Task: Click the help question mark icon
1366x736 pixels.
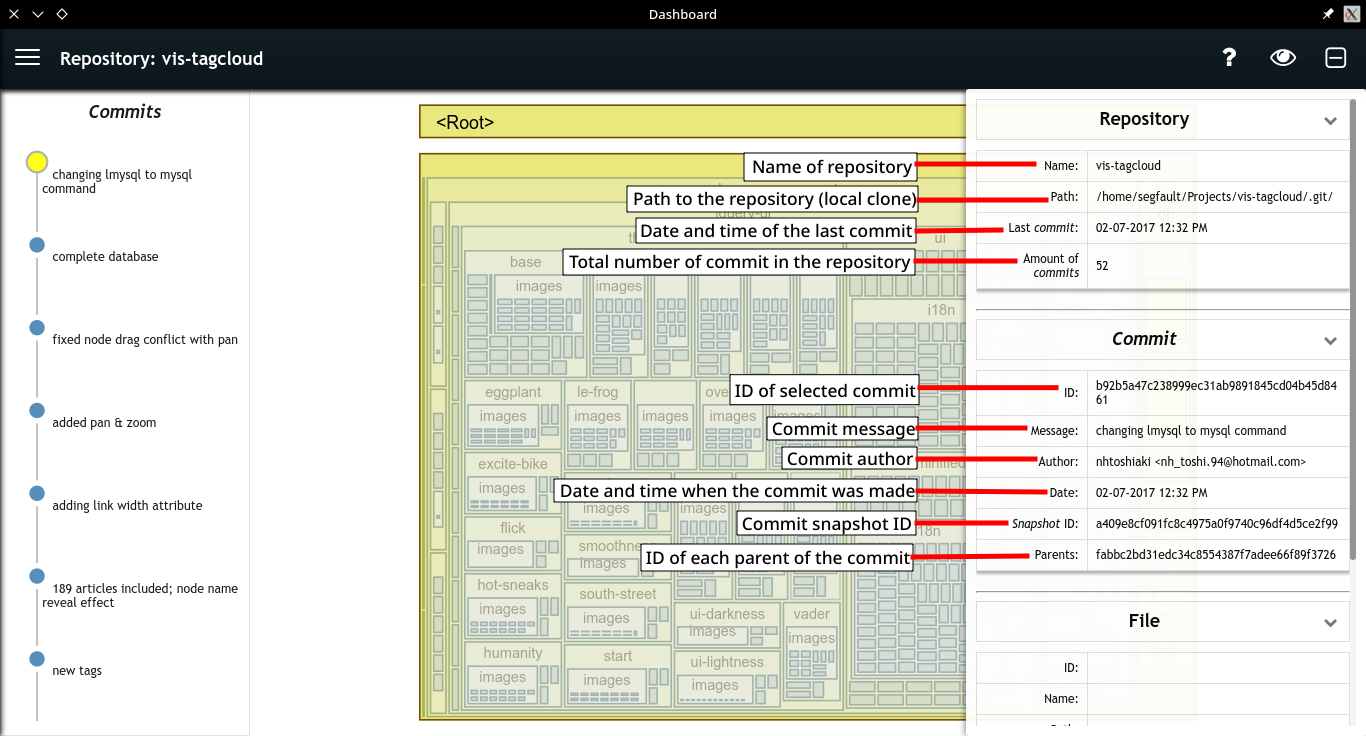Action: (1228, 57)
